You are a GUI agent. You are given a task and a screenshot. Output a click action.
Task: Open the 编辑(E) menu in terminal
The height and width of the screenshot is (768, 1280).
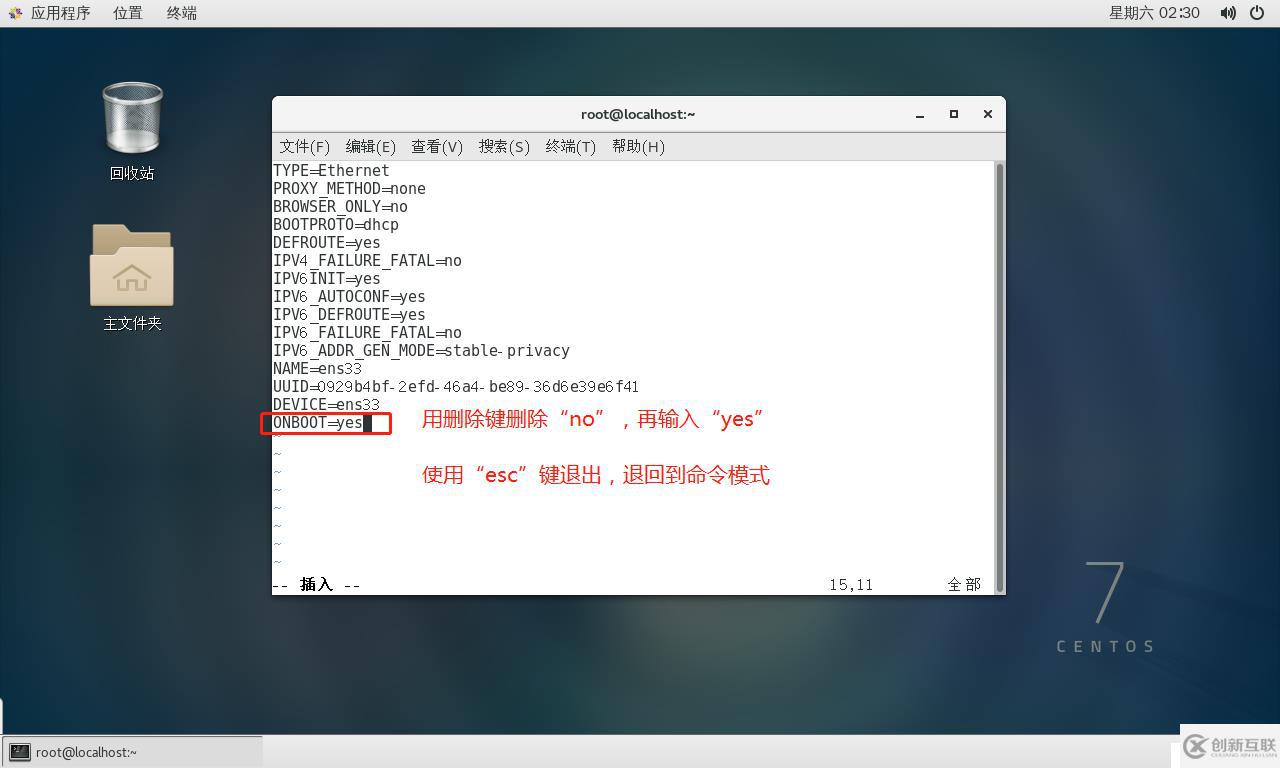click(371, 146)
